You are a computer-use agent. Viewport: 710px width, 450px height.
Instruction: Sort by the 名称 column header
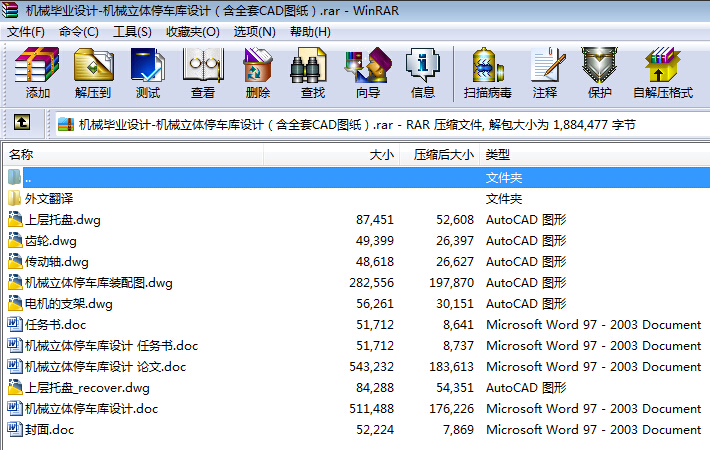[134, 155]
